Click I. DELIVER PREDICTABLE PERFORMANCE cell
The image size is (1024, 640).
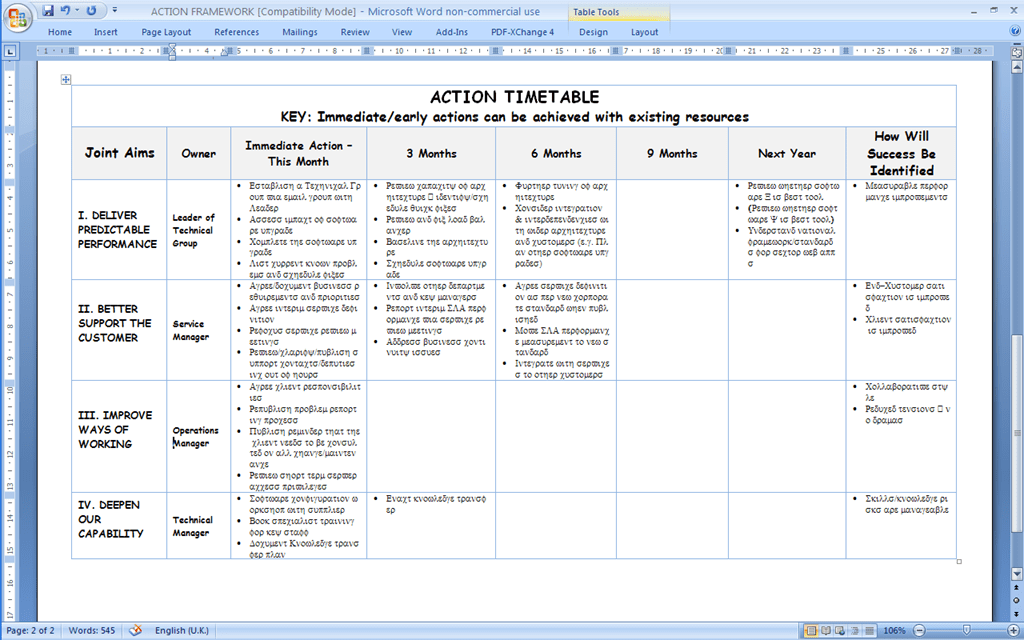(x=118, y=230)
